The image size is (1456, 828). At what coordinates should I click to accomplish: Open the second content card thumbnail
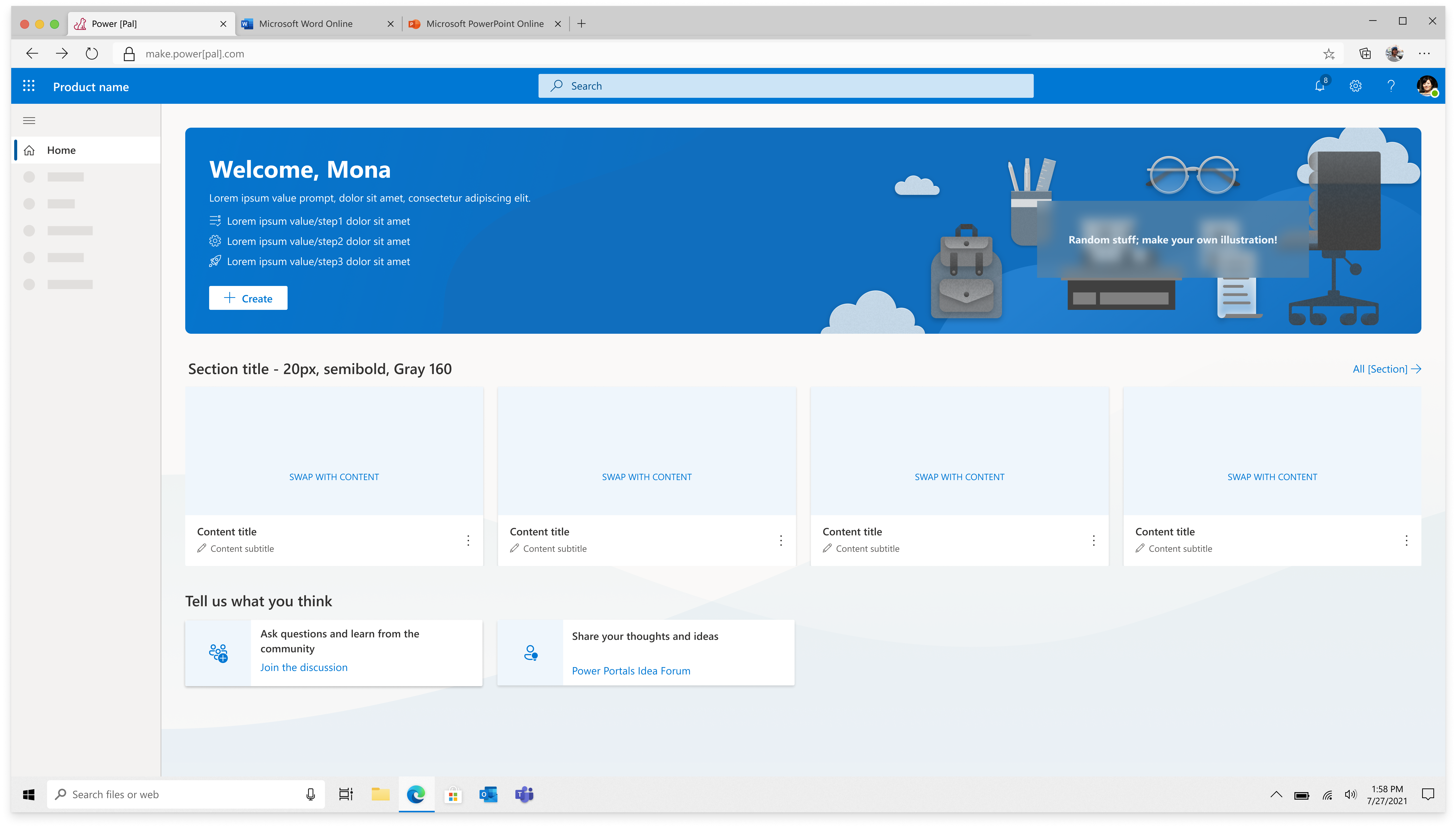(x=647, y=451)
